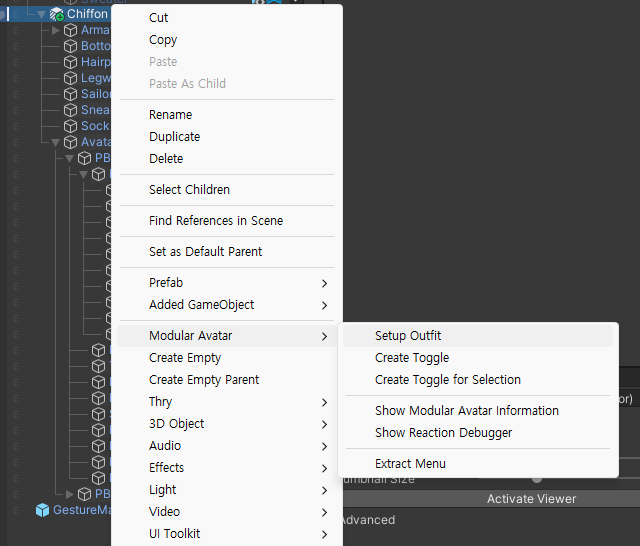Select the Snea tree item
Screen dimensions: 640x546
click(96, 110)
